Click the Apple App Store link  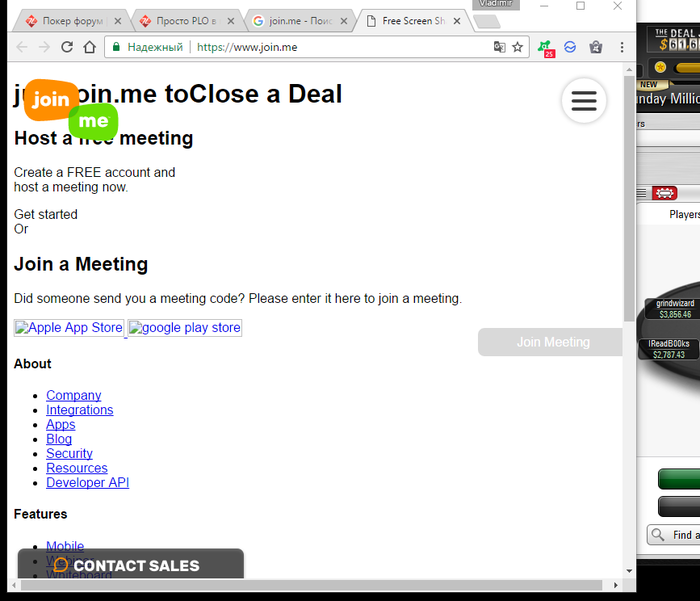pyautogui.click(x=69, y=328)
